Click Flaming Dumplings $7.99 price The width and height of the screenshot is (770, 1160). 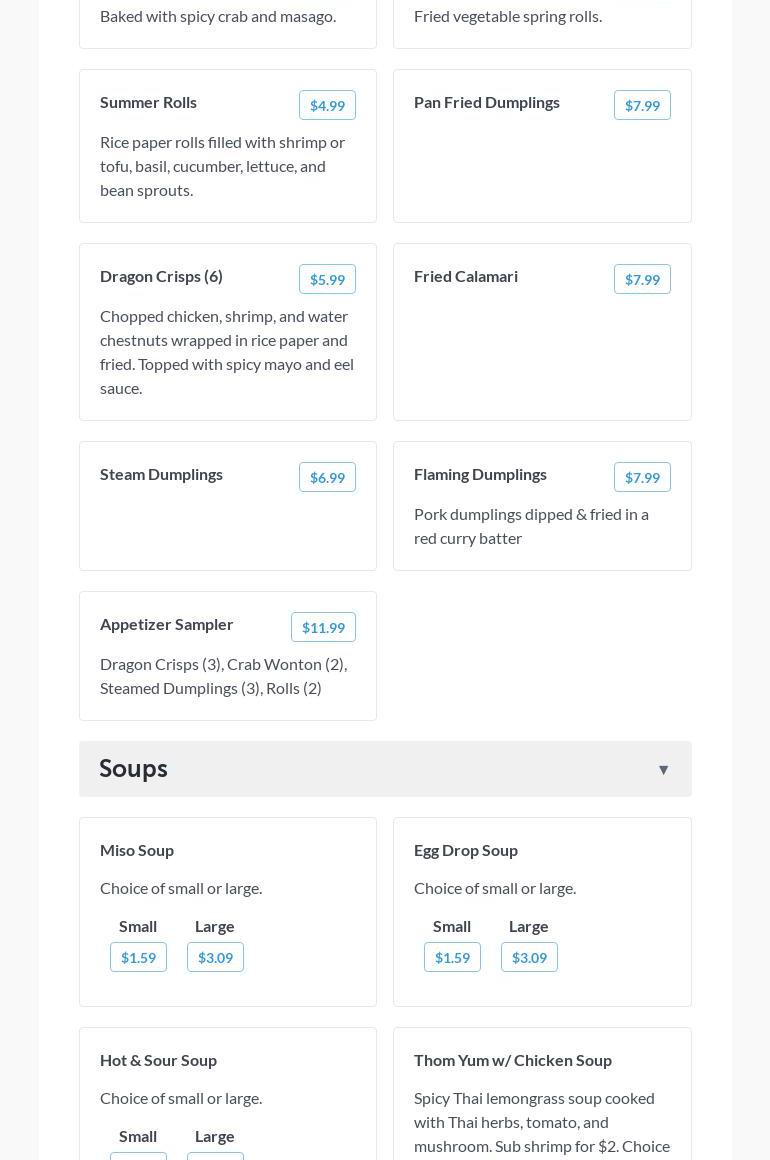pos(642,477)
